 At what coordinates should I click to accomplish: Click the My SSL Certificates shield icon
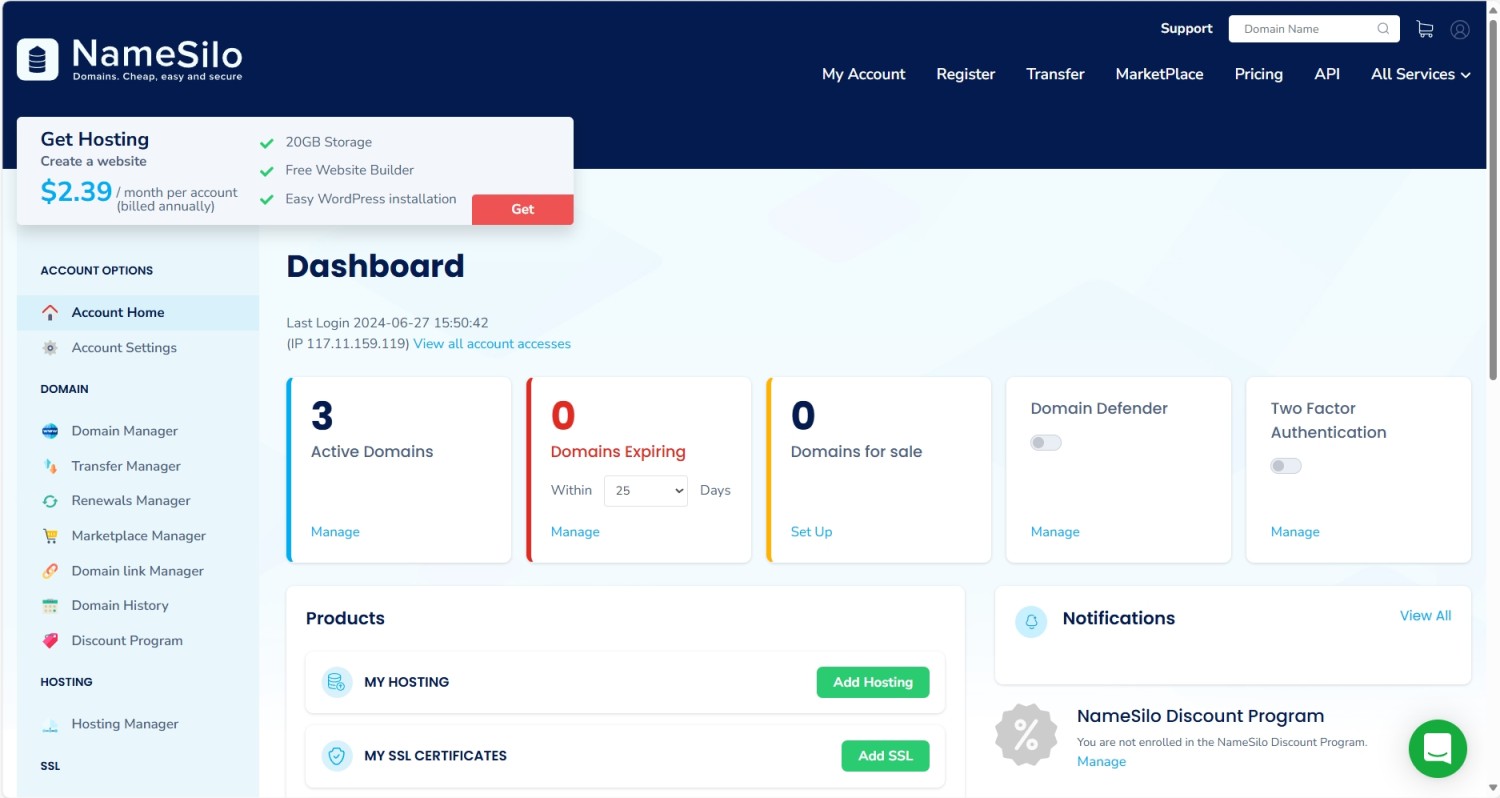[337, 756]
